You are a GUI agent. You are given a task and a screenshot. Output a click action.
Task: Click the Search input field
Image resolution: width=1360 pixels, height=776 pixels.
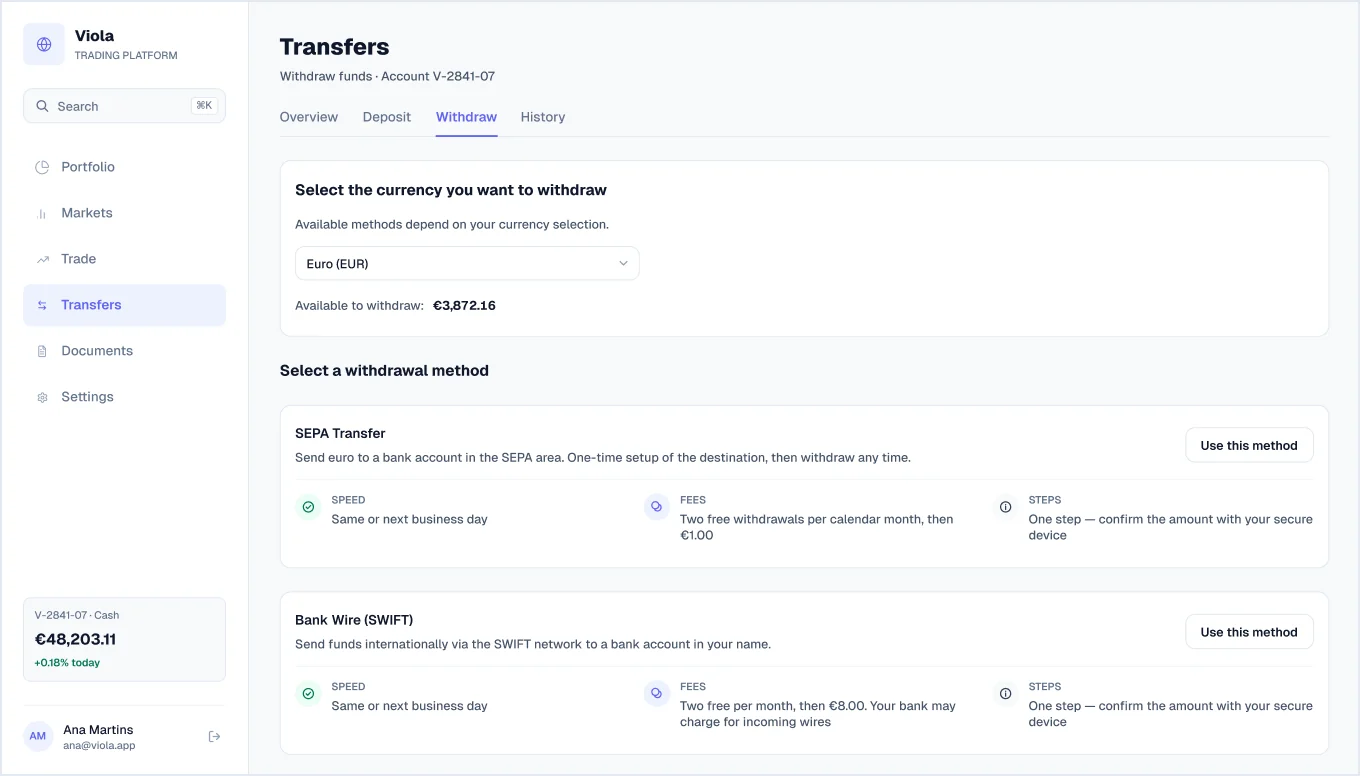125,106
